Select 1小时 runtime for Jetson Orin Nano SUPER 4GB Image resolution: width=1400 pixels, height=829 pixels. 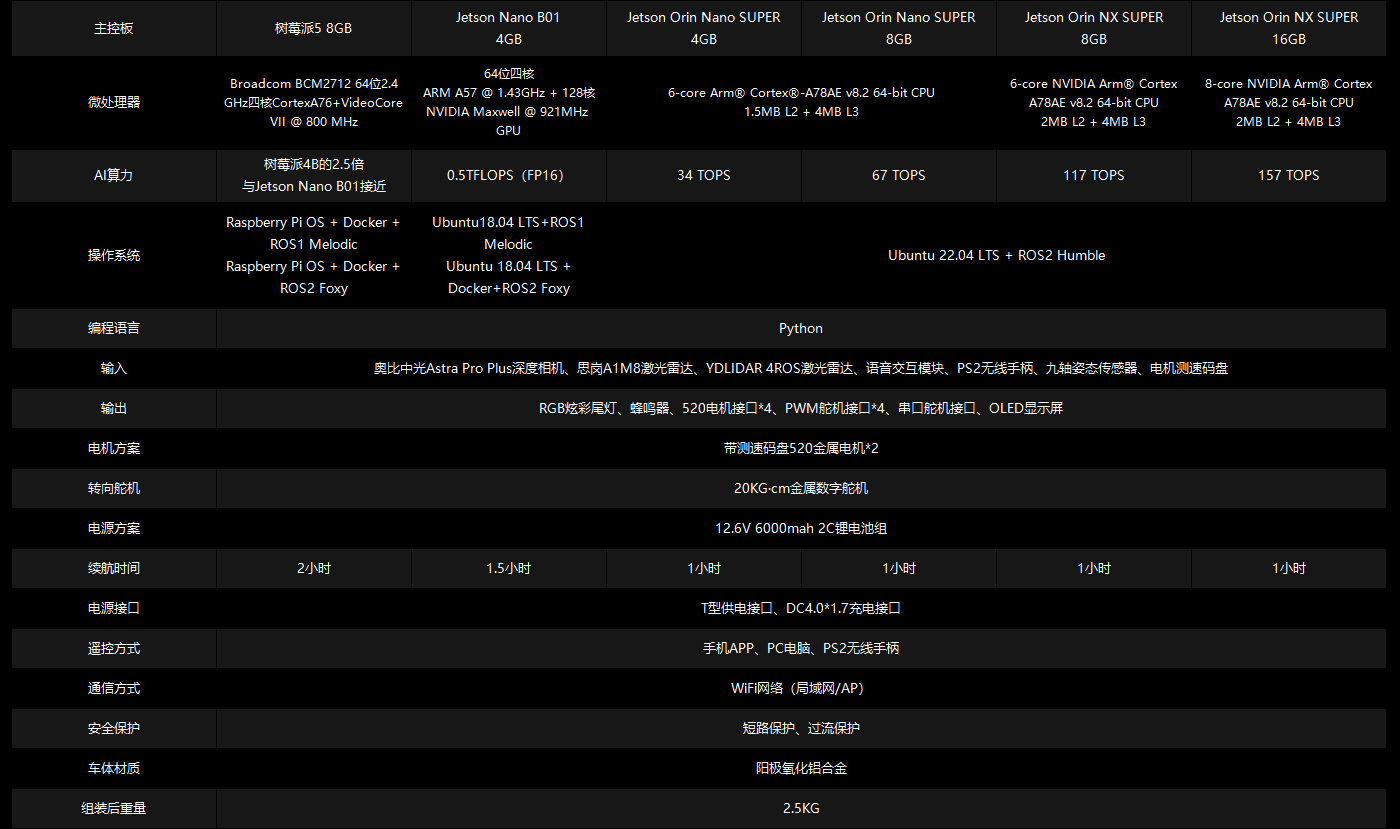pyautogui.click(x=704, y=568)
